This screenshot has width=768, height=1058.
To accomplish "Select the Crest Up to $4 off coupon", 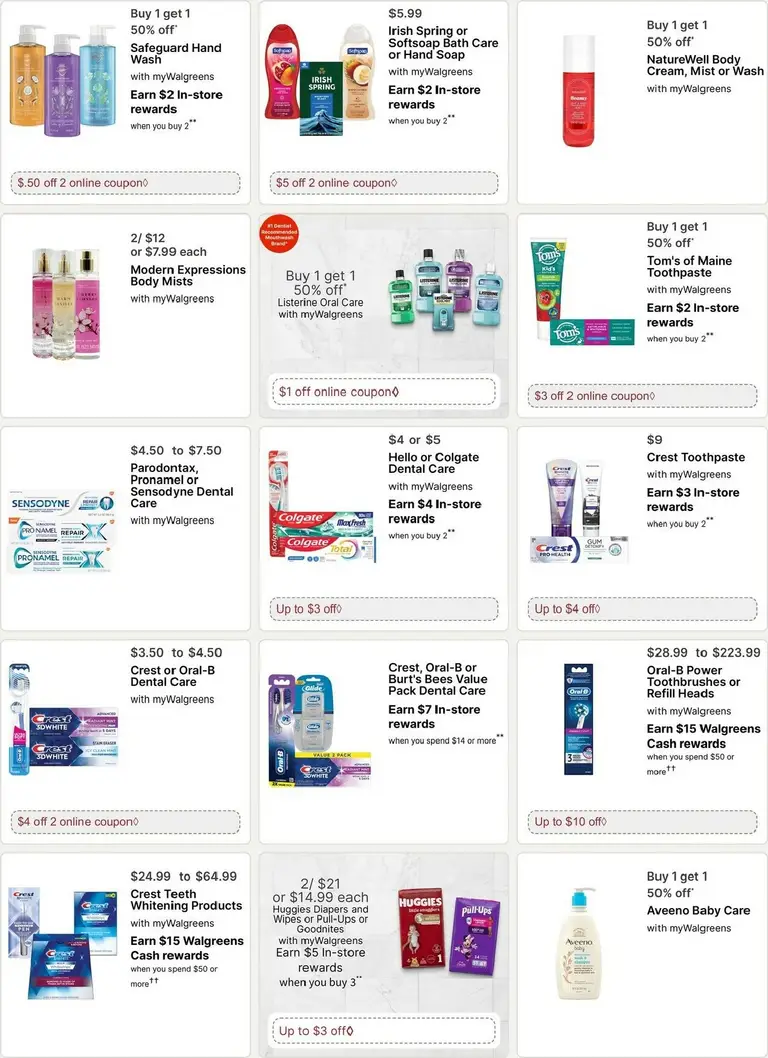I will coord(642,609).
